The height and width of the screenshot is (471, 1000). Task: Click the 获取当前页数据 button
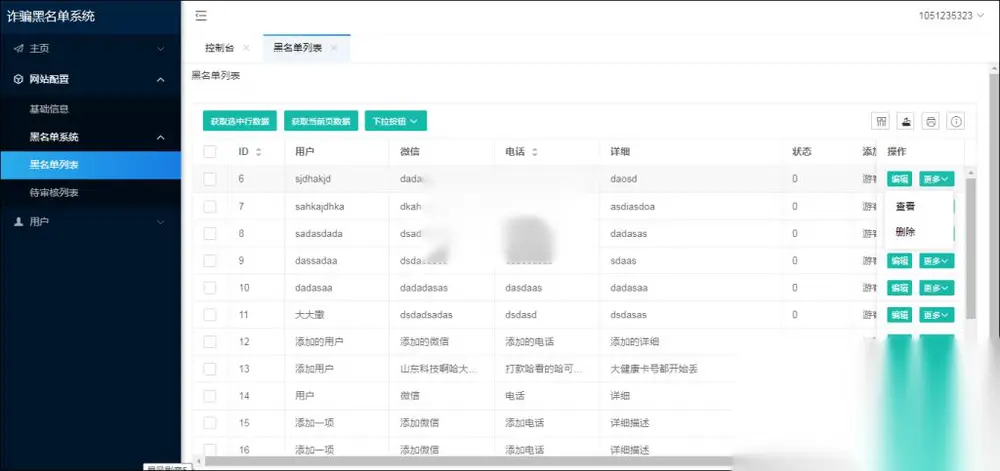[x=321, y=121]
